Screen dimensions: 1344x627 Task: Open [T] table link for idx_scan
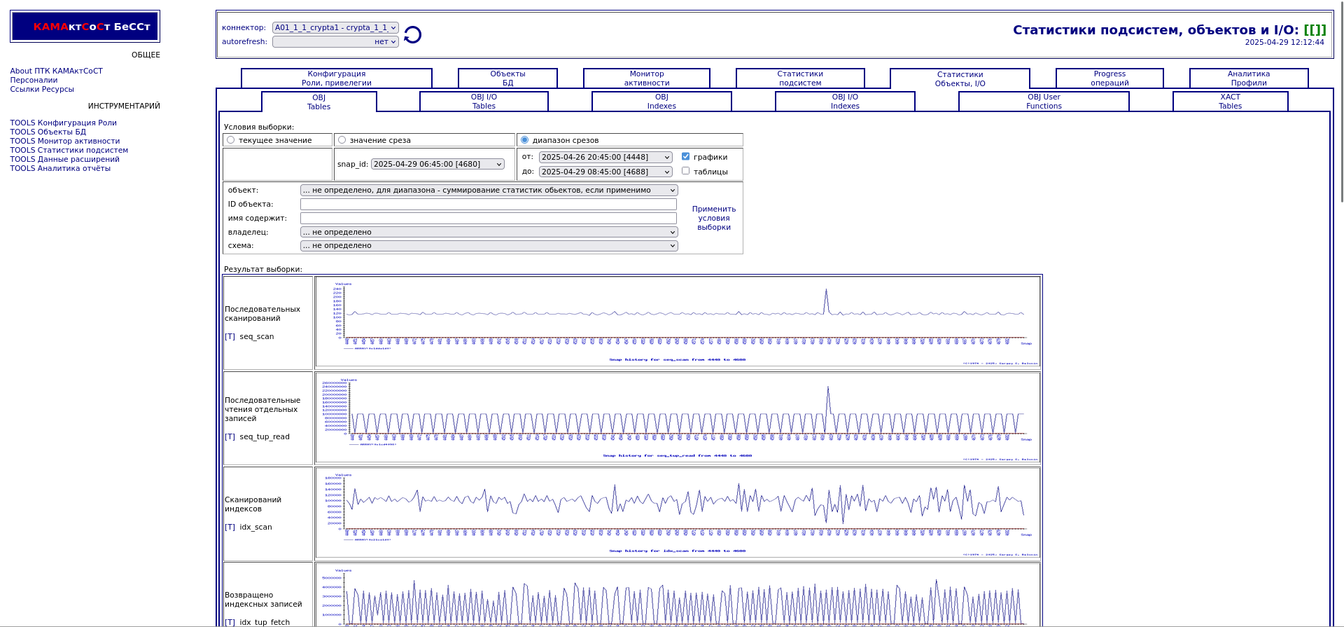point(230,527)
